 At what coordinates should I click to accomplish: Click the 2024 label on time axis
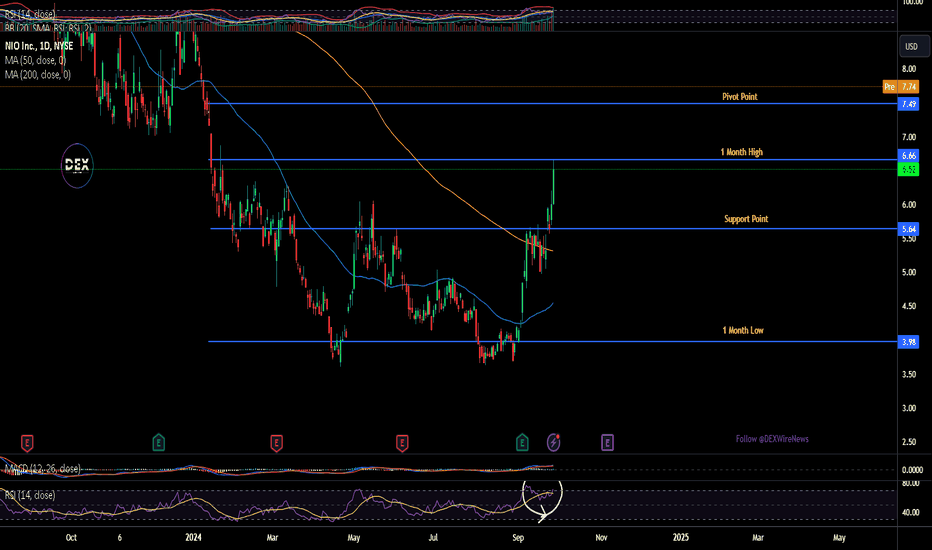coord(193,538)
